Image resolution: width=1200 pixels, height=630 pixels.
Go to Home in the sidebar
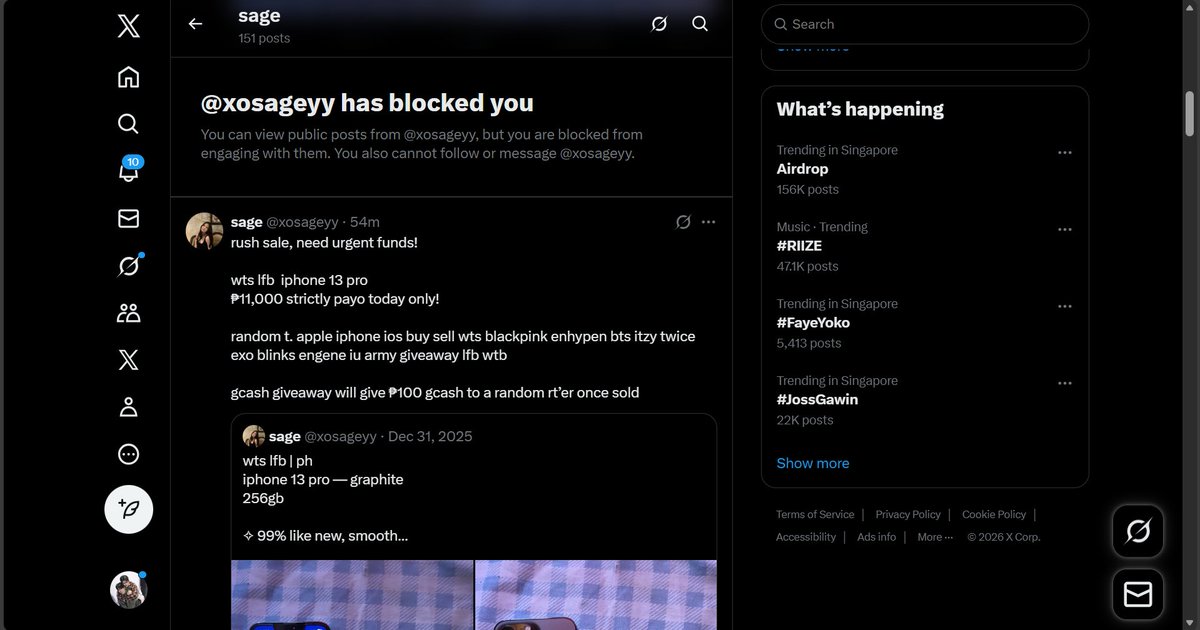click(128, 77)
